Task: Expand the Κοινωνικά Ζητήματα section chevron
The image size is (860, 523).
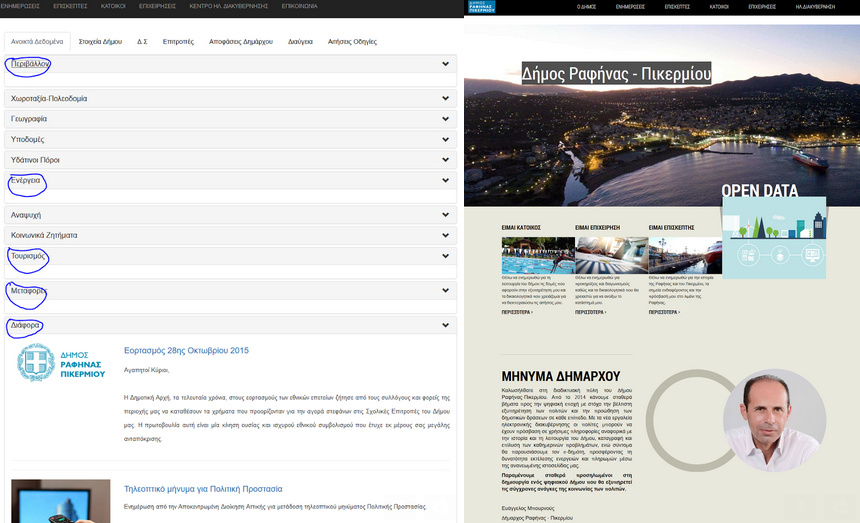Action: [445, 235]
